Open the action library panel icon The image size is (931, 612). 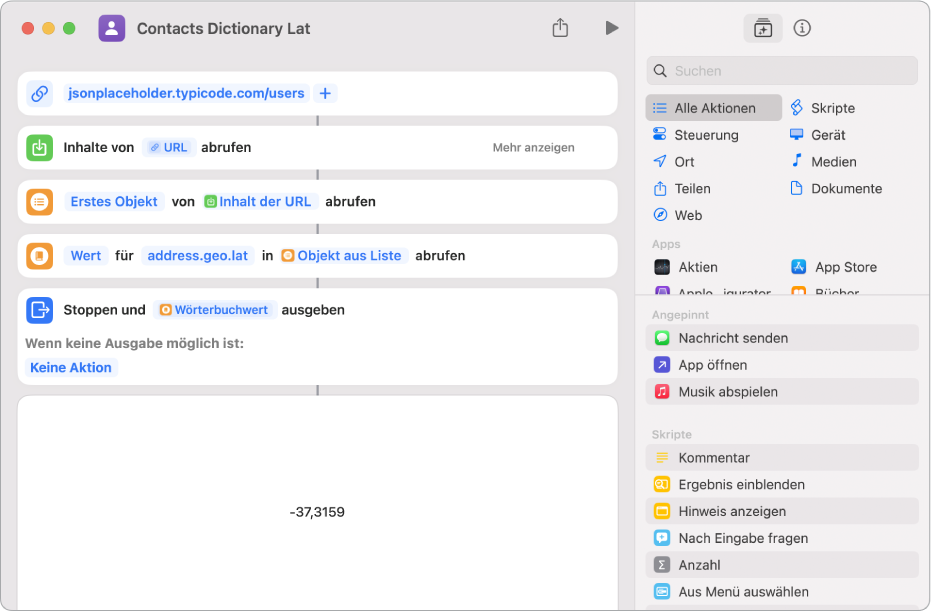point(762,28)
